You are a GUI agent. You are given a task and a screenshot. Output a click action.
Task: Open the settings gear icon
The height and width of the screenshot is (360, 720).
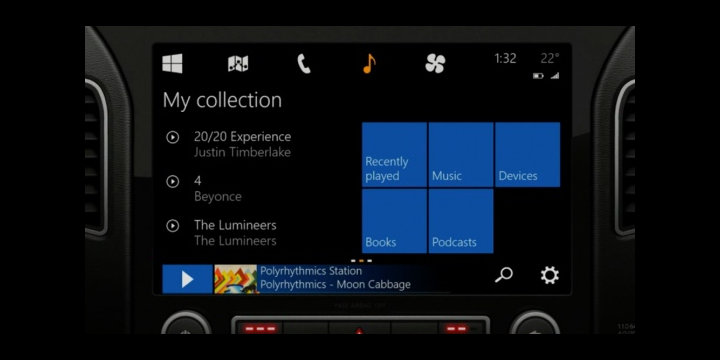coord(550,275)
